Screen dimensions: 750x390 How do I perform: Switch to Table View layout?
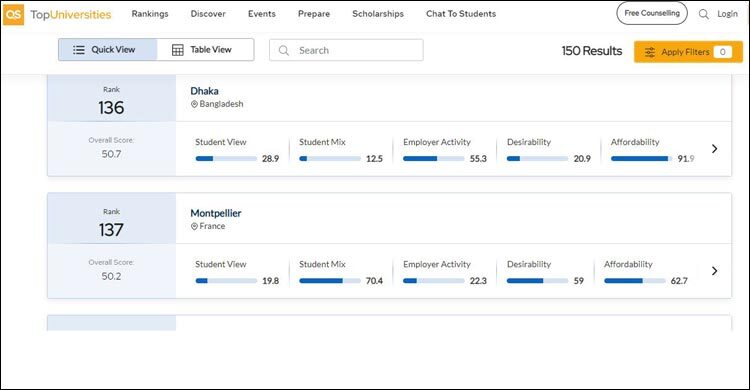205,50
